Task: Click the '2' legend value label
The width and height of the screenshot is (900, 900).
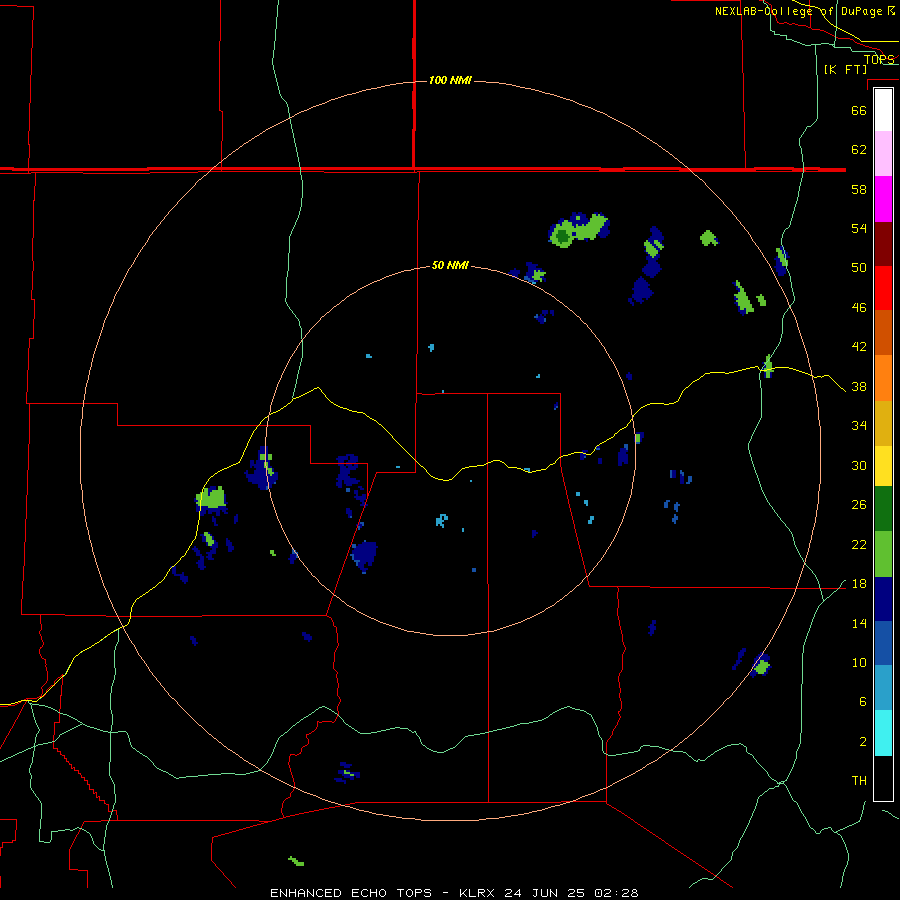Action: pyautogui.click(x=862, y=742)
